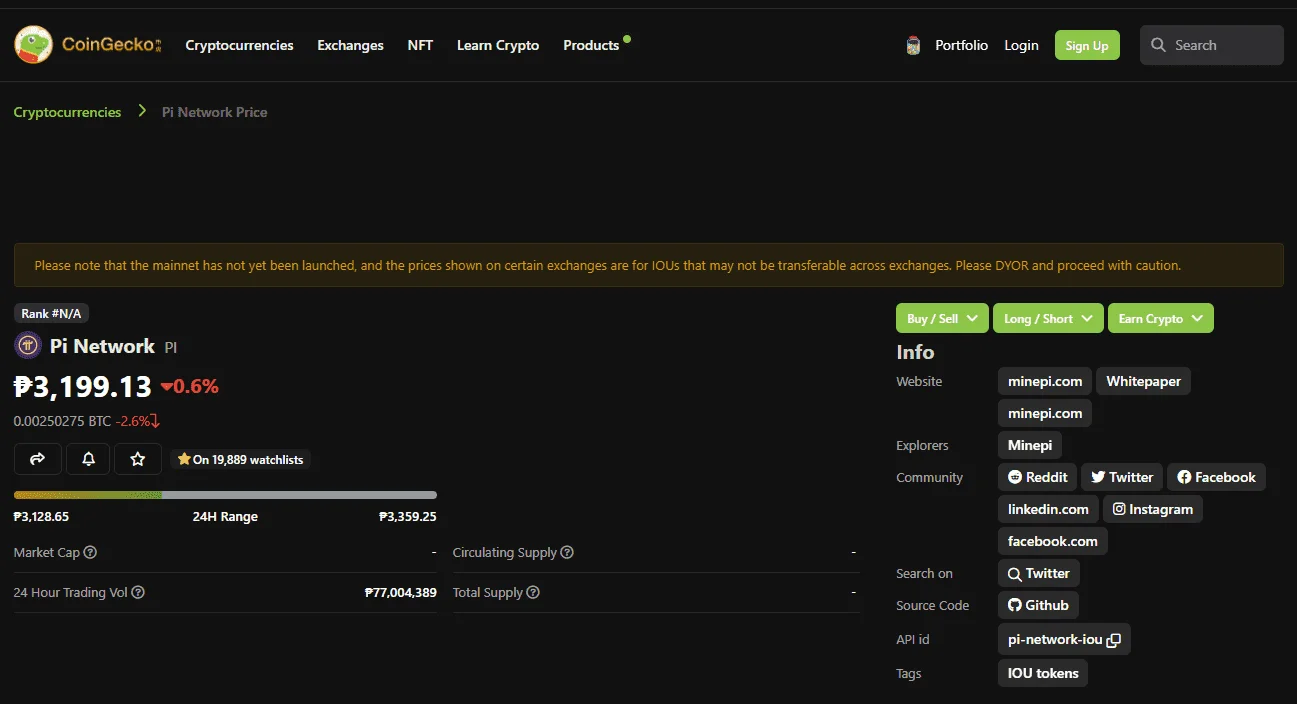Image resolution: width=1297 pixels, height=704 pixels.
Task: Click the Pi Network coin logo
Action: click(28, 346)
